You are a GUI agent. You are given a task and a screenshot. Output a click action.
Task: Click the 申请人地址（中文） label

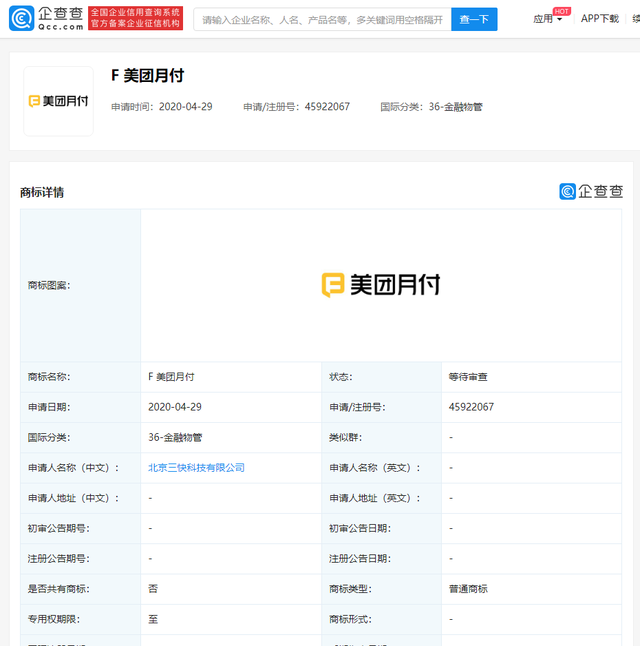click(x=73, y=498)
